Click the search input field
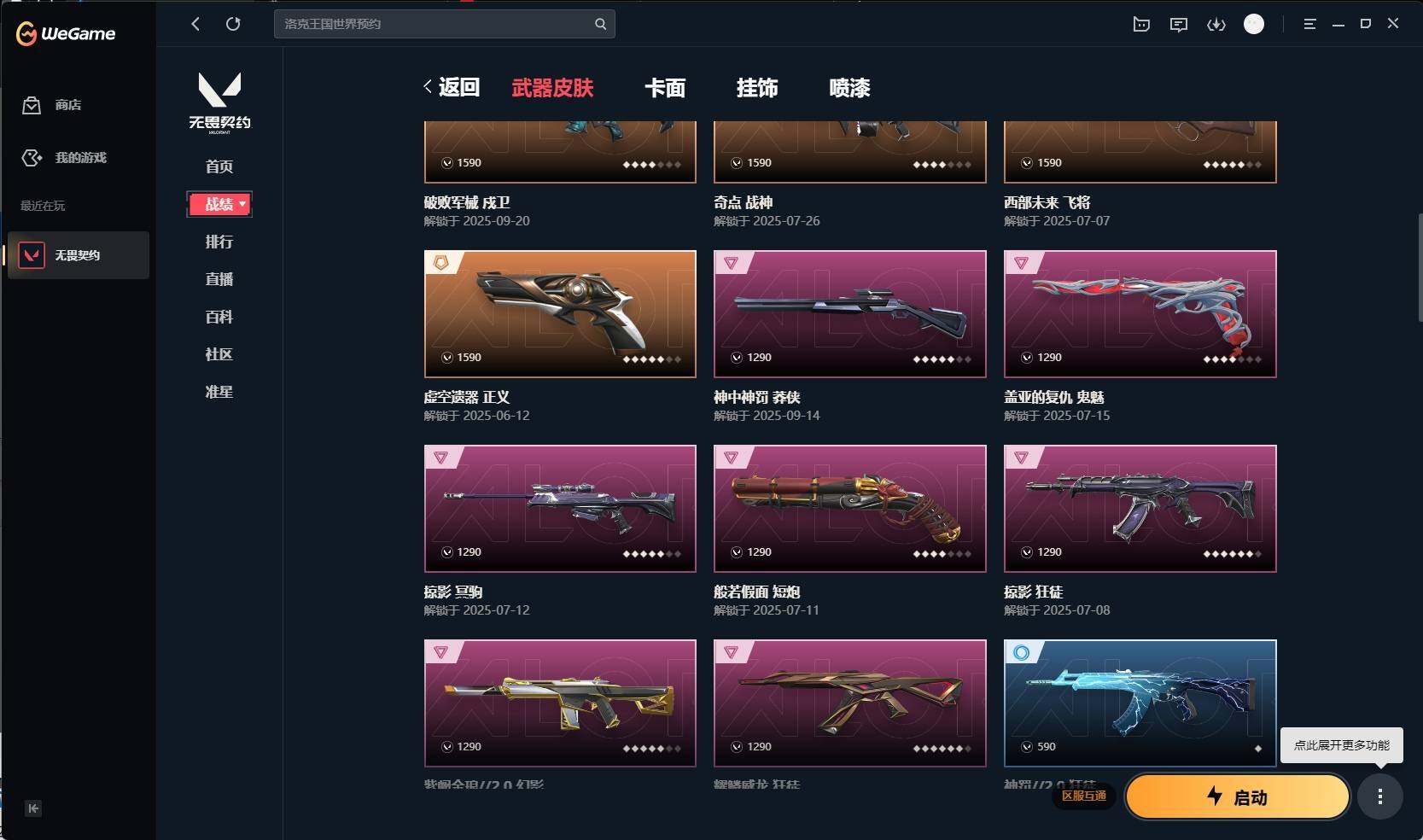This screenshot has width=1423, height=840. coord(435,24)
